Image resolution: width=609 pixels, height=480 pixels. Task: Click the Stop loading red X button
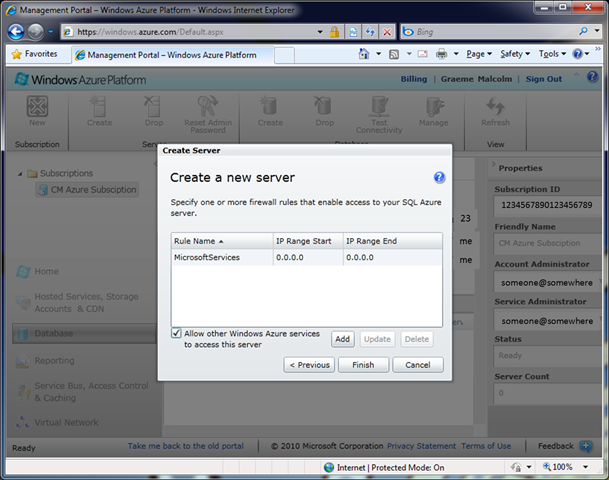pyautogui.click(x=387, y=32)
